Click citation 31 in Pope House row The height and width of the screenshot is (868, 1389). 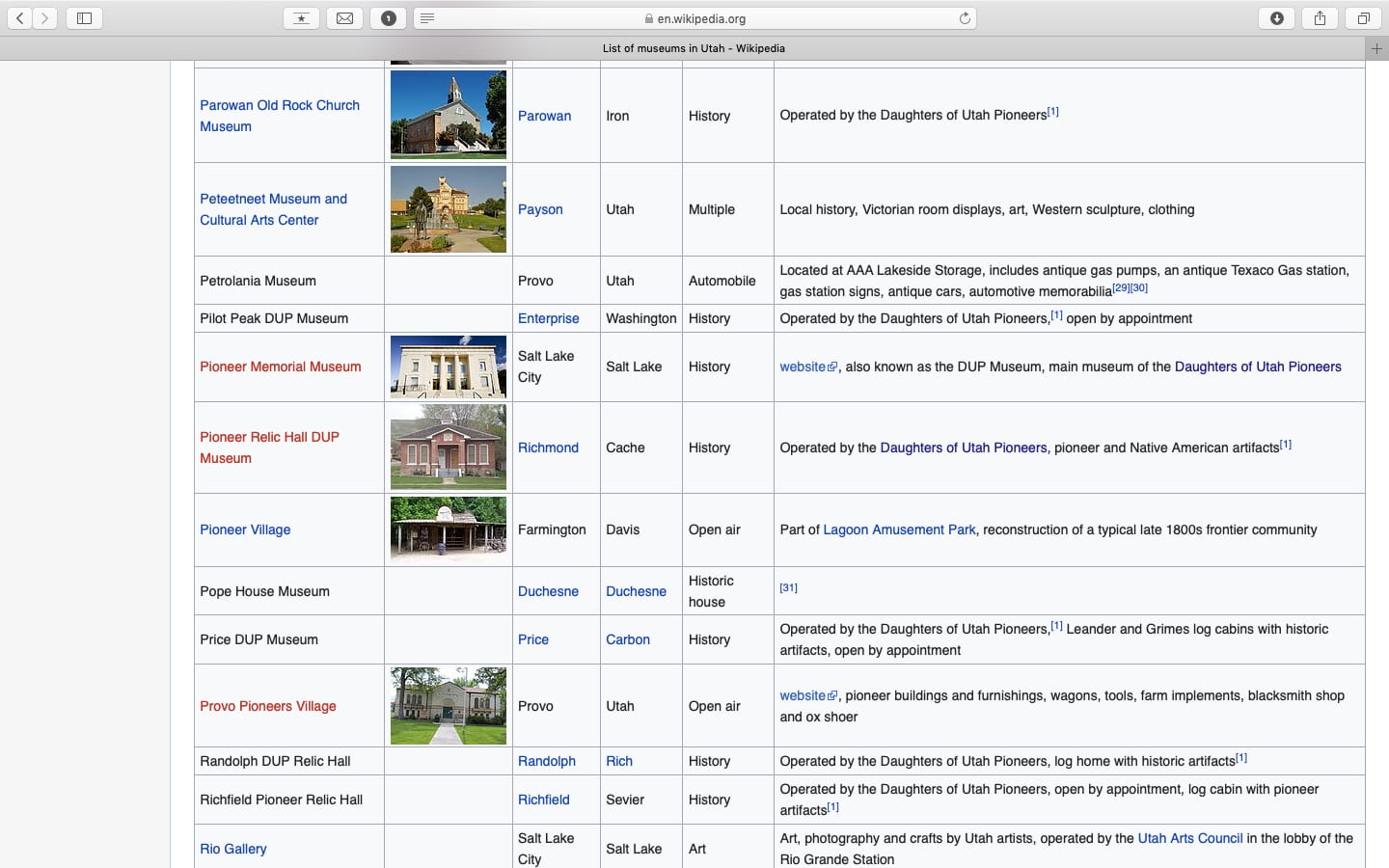point(788,587)
